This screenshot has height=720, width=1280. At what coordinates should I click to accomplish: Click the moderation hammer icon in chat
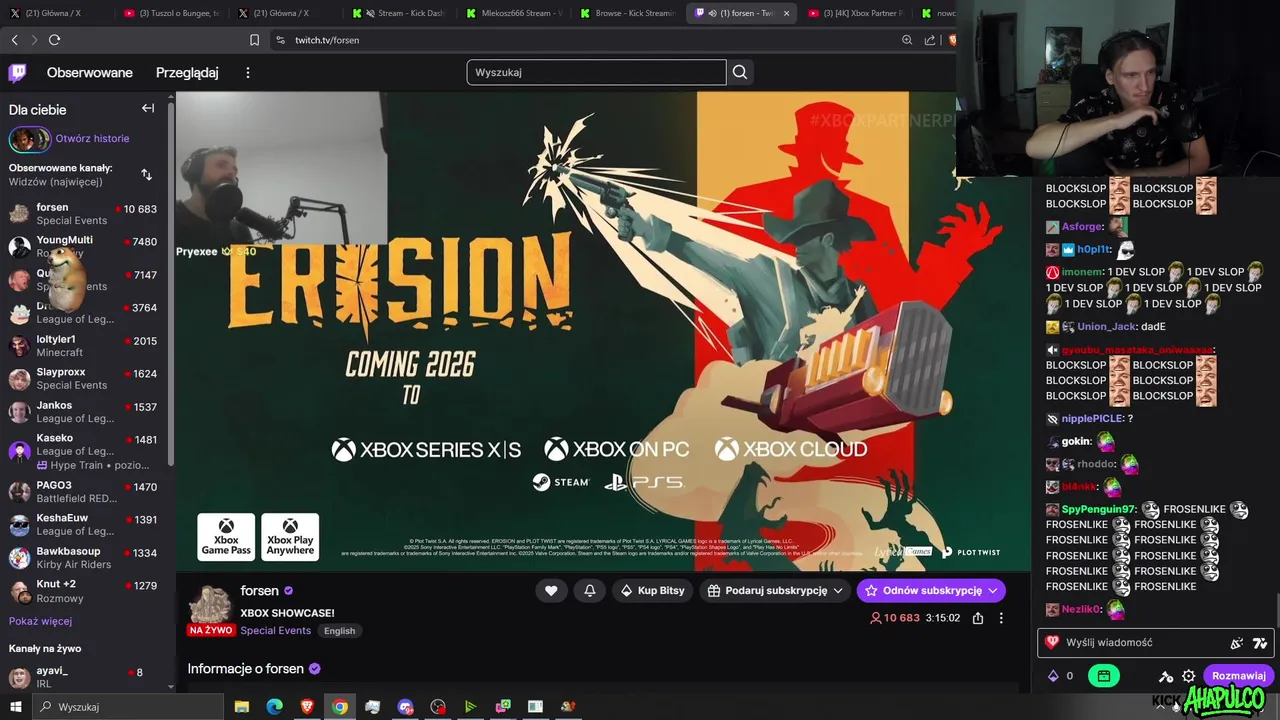(1166, 676)
